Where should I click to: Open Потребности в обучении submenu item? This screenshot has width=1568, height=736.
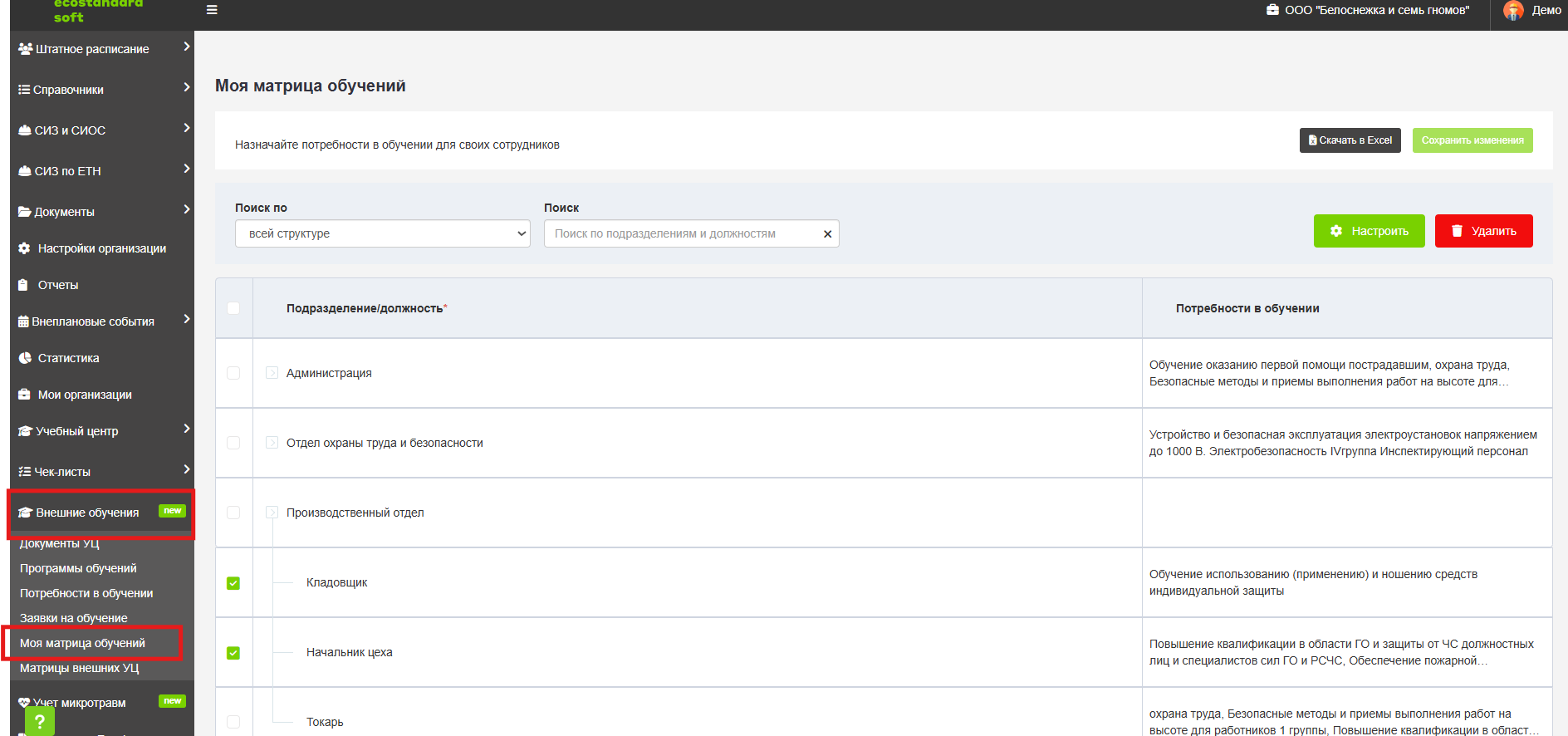(86, 593)
